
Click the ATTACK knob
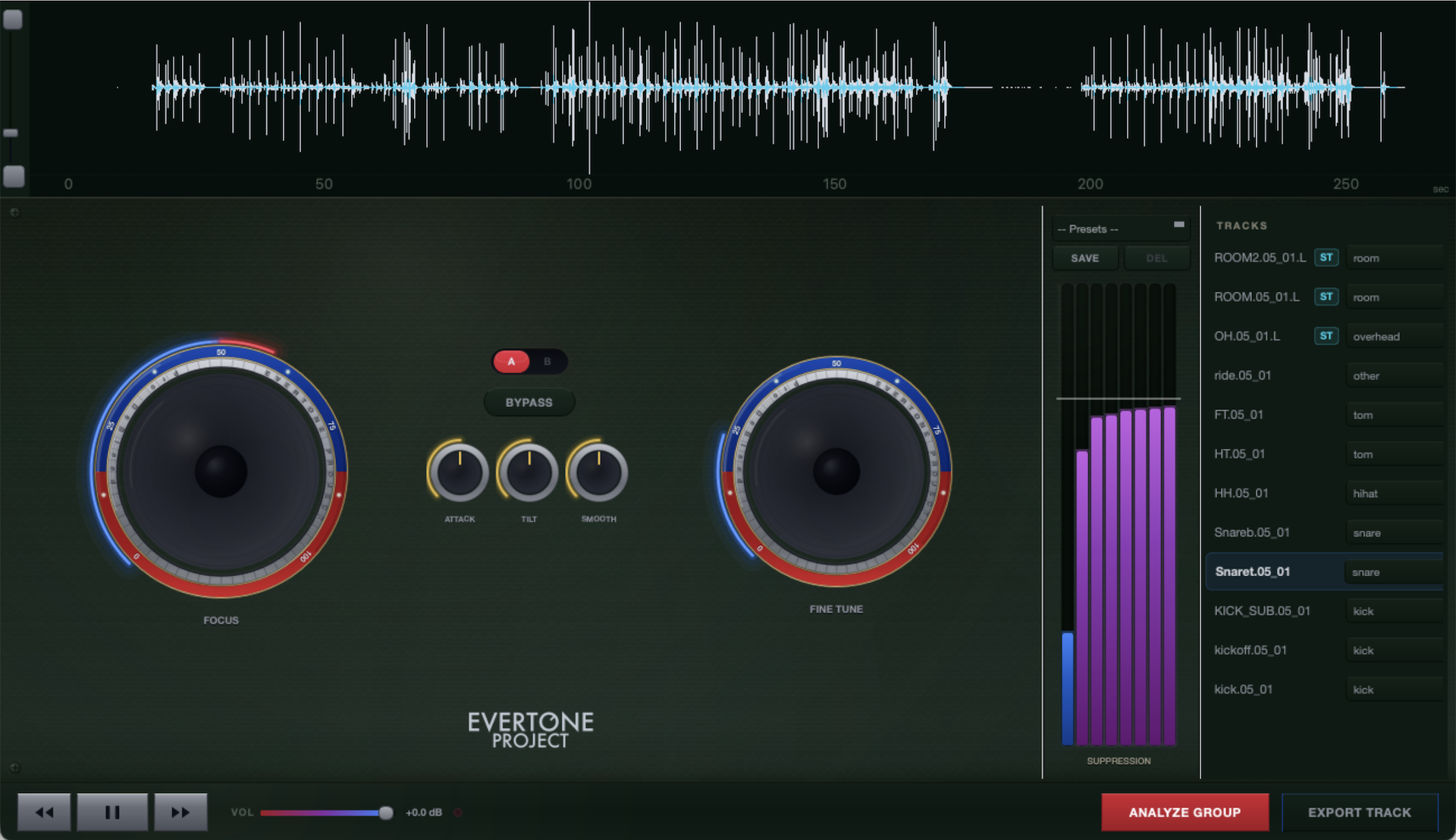pos(460,472)
